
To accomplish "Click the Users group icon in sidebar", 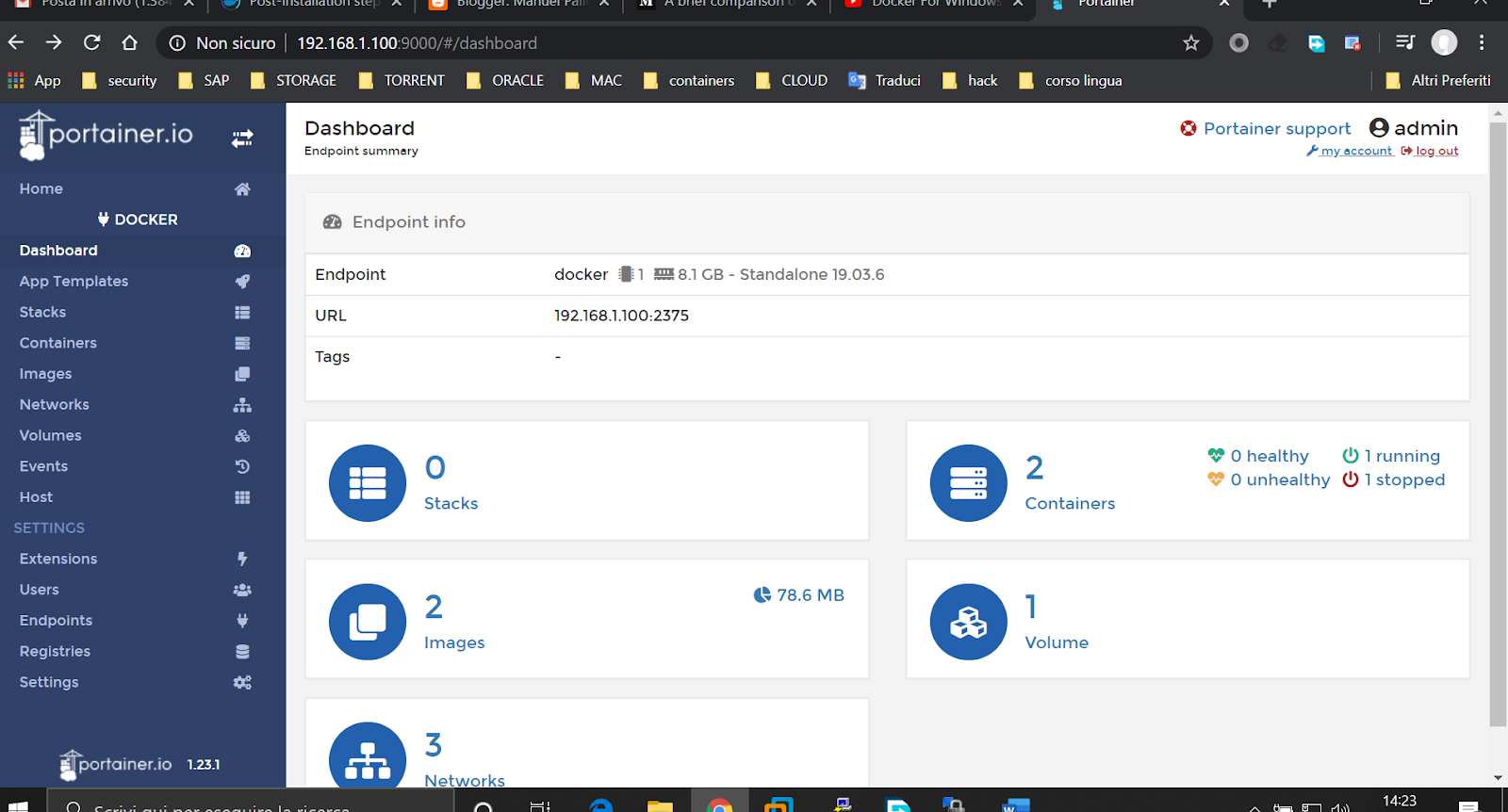I will (x=242, y=590).
